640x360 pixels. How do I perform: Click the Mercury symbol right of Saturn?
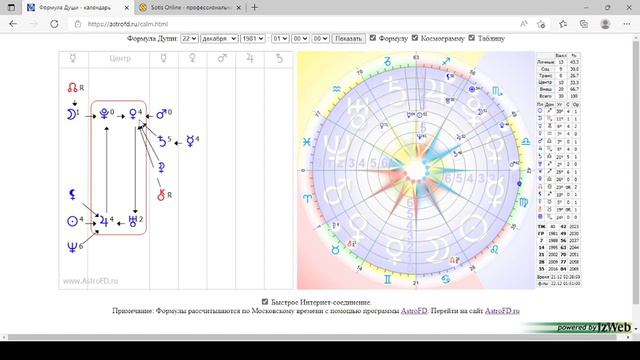click(190, 141)
